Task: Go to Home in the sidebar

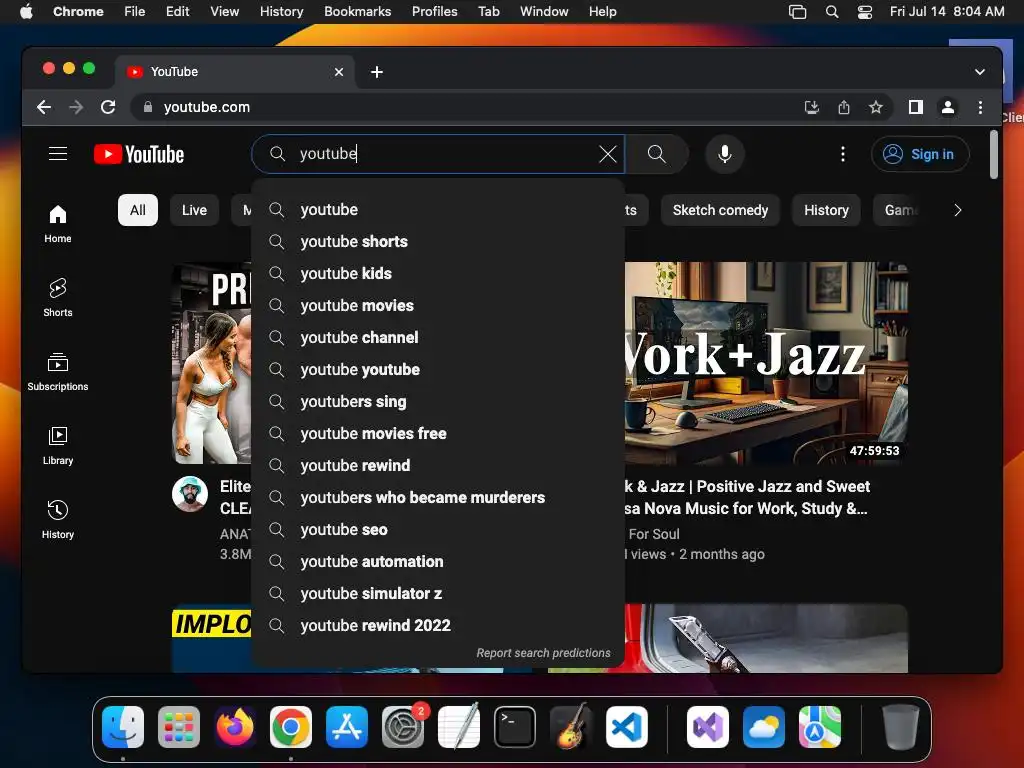Action: (57, 224)
